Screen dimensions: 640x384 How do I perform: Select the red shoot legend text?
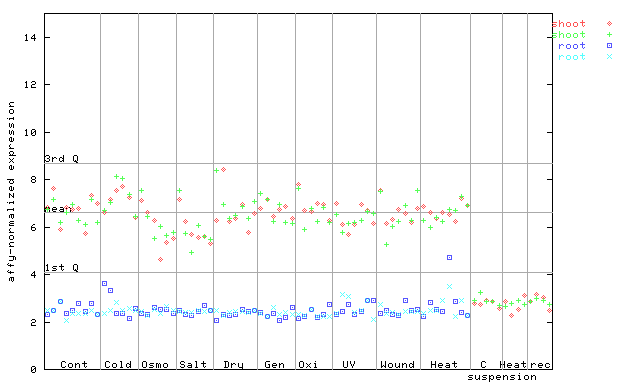(x=569, y=24)
